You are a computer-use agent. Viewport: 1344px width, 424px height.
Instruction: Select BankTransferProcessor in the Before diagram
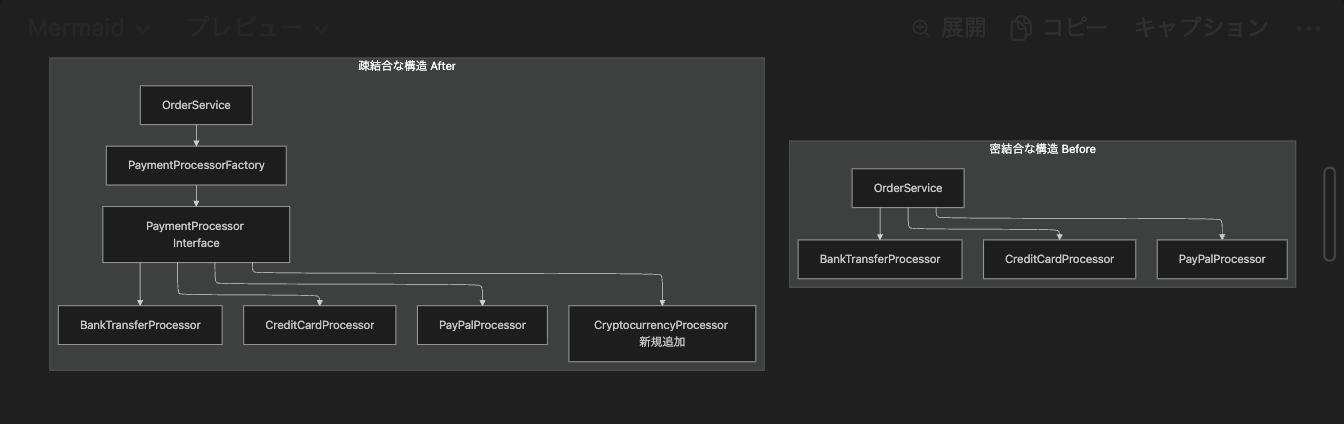pos(880,259)
